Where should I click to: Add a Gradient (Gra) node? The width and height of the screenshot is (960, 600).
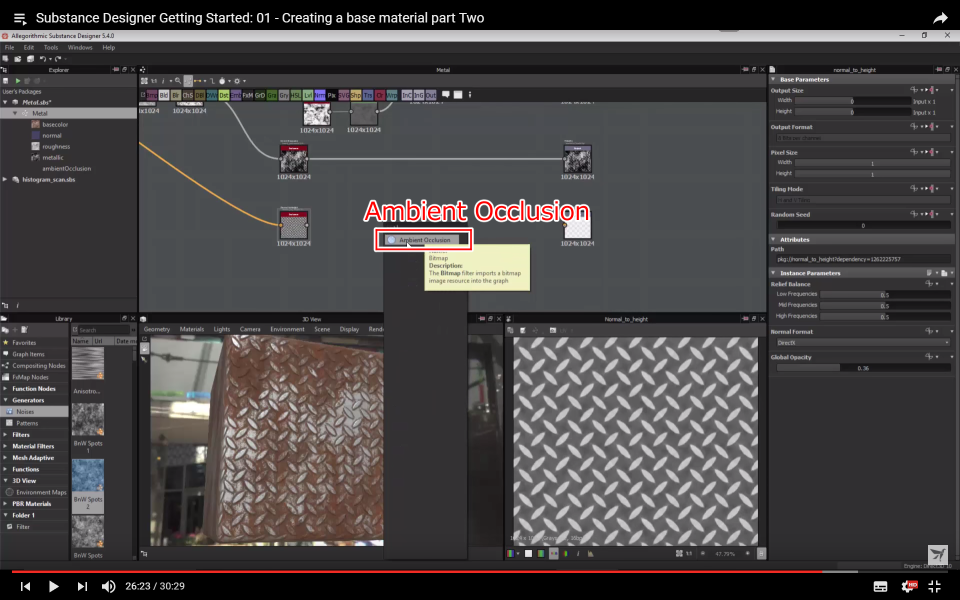tap(272, 95)
